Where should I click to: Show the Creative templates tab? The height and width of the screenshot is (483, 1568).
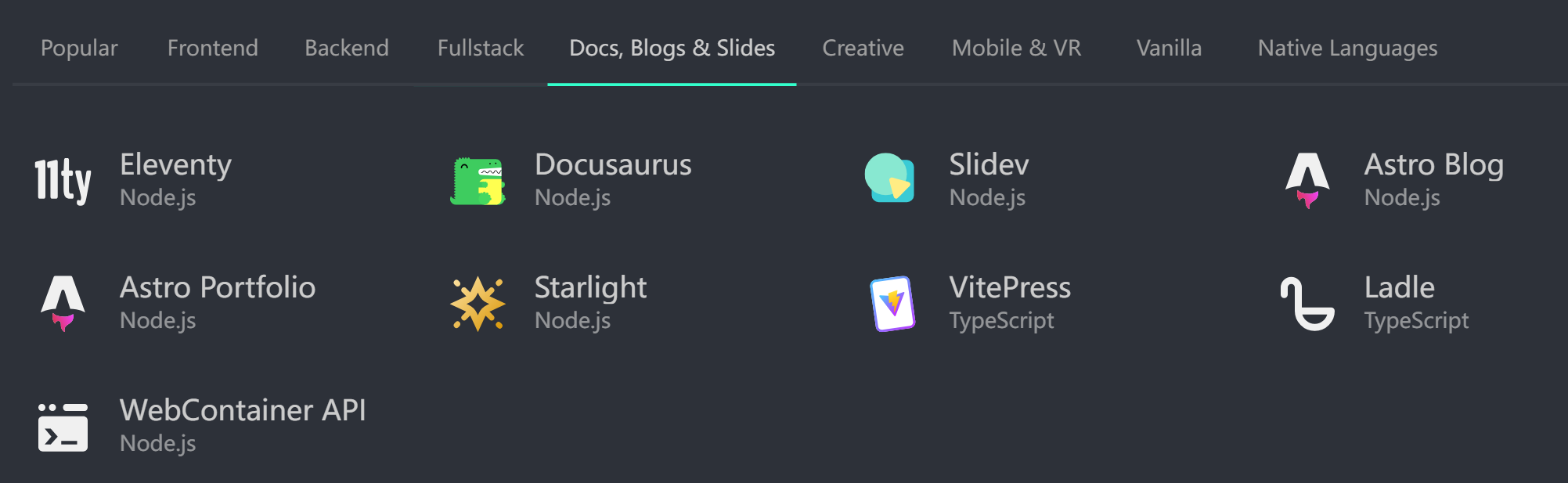pyautogui.click(x=863, y=49)
